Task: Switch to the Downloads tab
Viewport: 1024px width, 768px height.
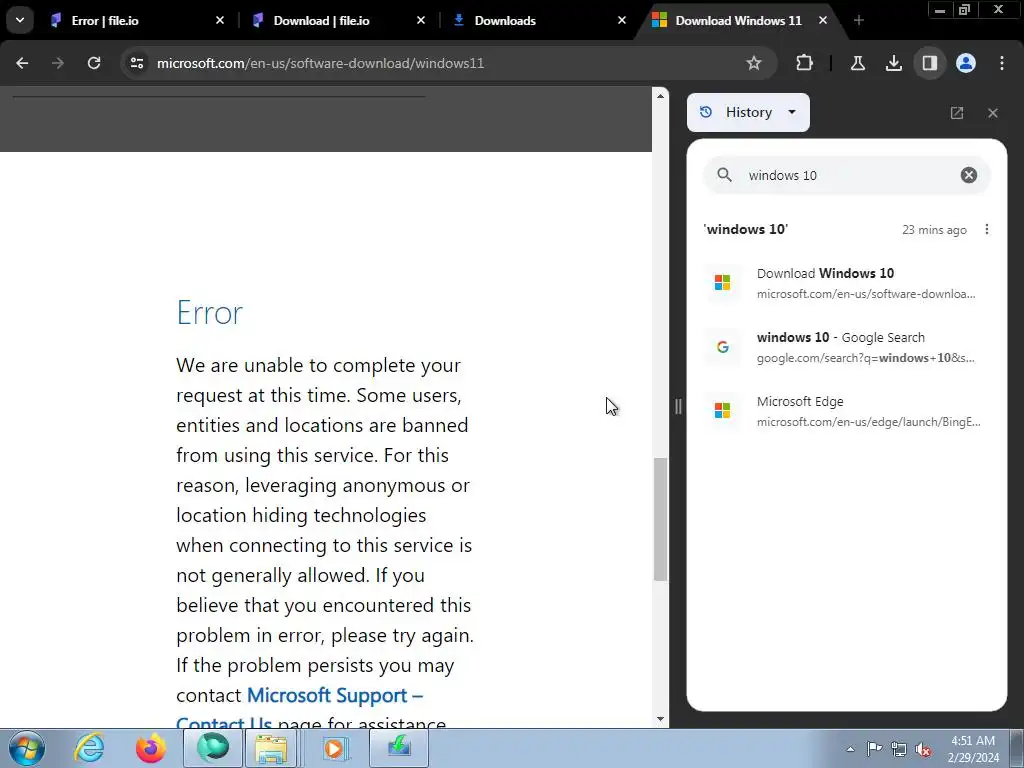Action: click(536, 21)
